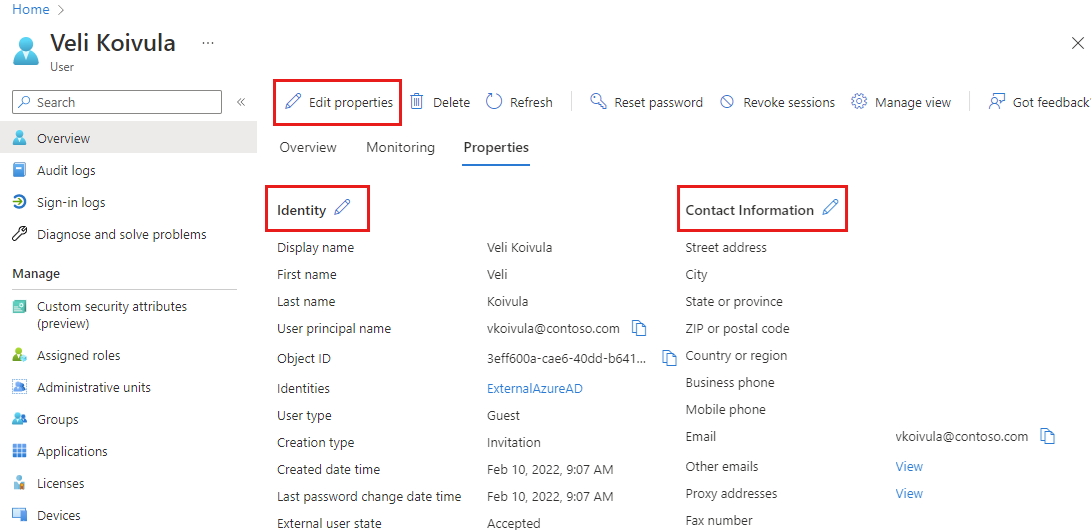1091x530 pixels.
Task: Copy the user principal name
Action: 639,328
